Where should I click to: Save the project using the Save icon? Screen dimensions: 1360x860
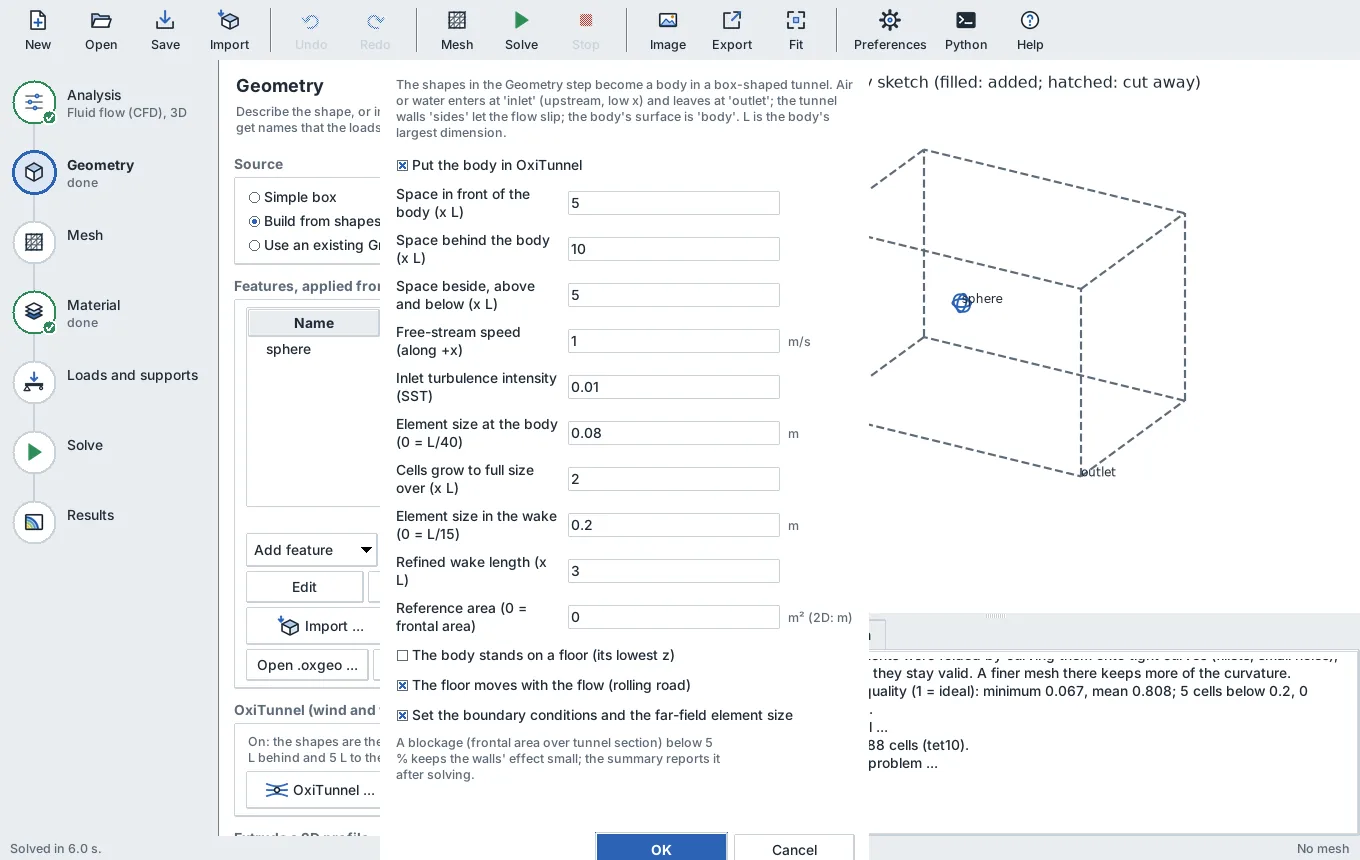point(165,30)
